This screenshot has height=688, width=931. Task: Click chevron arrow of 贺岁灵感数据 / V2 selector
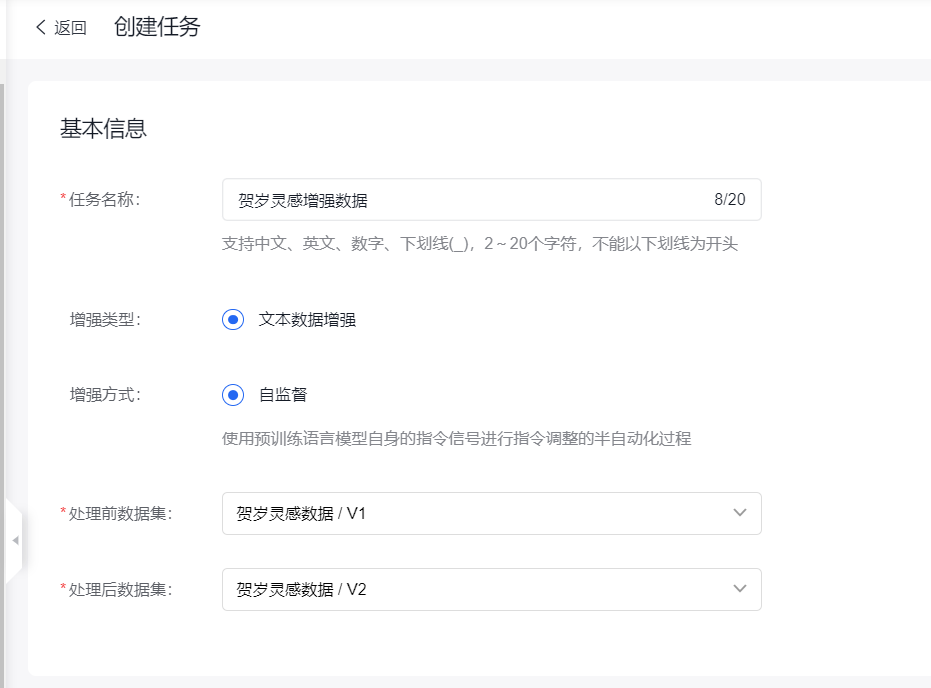[740, 589]
